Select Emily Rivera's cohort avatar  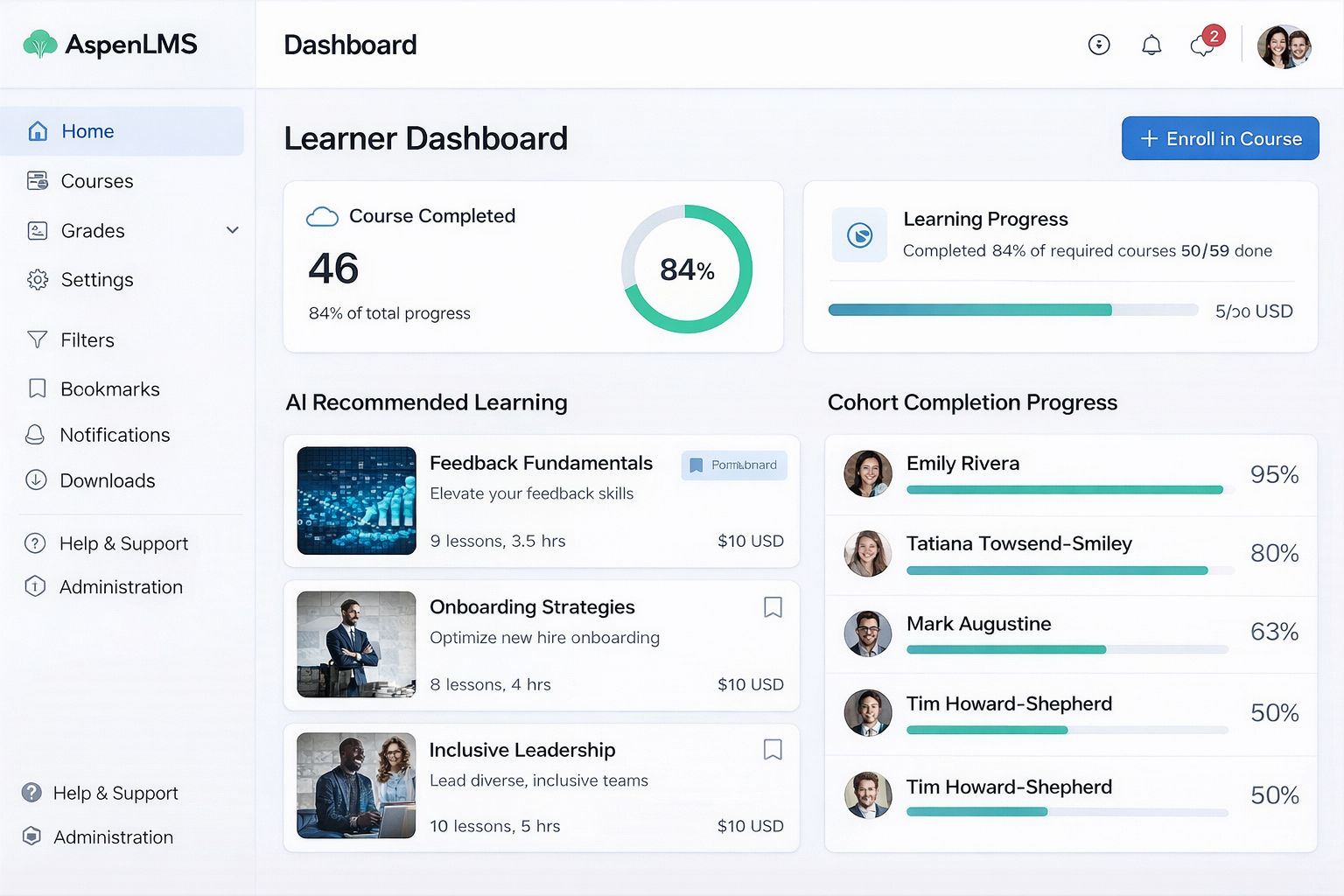(867, 473)
